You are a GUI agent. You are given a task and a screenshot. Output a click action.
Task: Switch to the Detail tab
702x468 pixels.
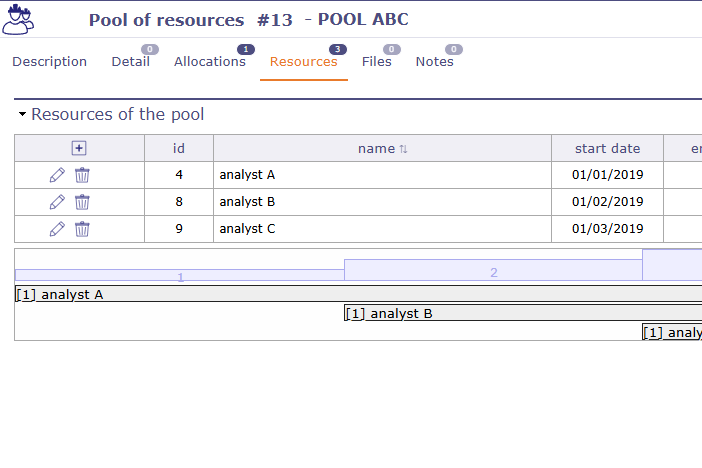(131, 62)
